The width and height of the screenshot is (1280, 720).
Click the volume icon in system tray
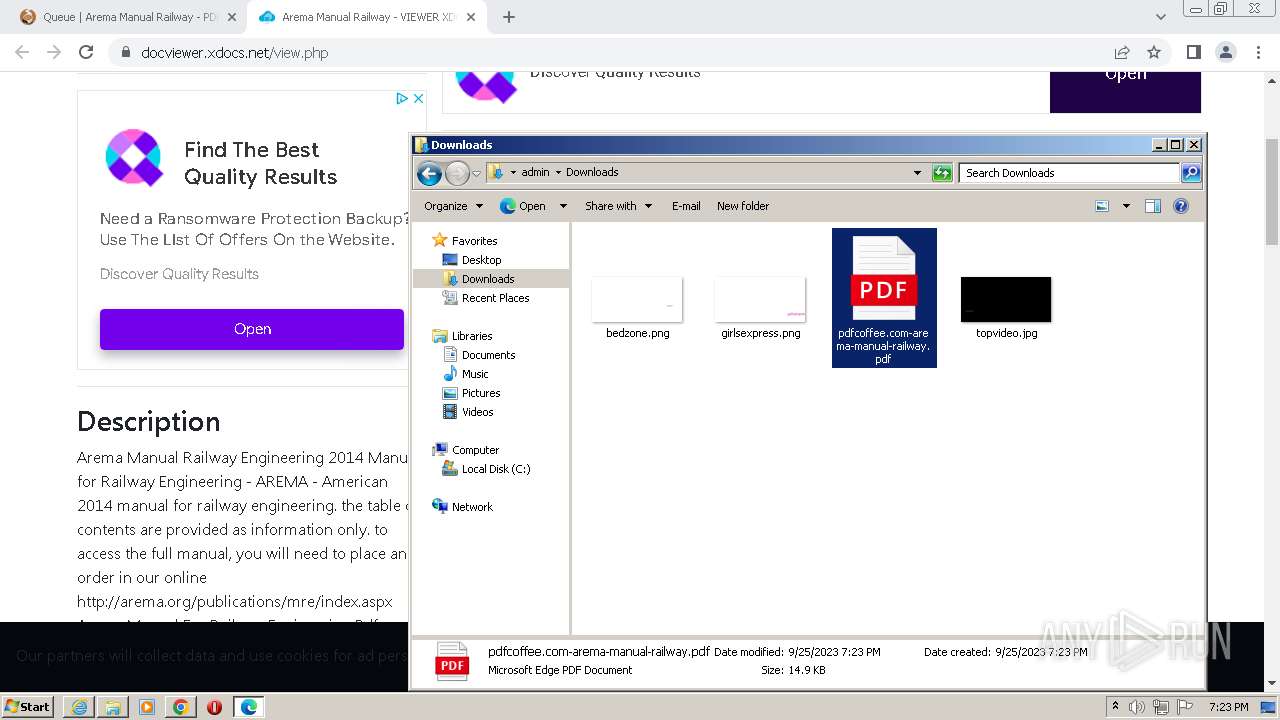(1137, 707)
